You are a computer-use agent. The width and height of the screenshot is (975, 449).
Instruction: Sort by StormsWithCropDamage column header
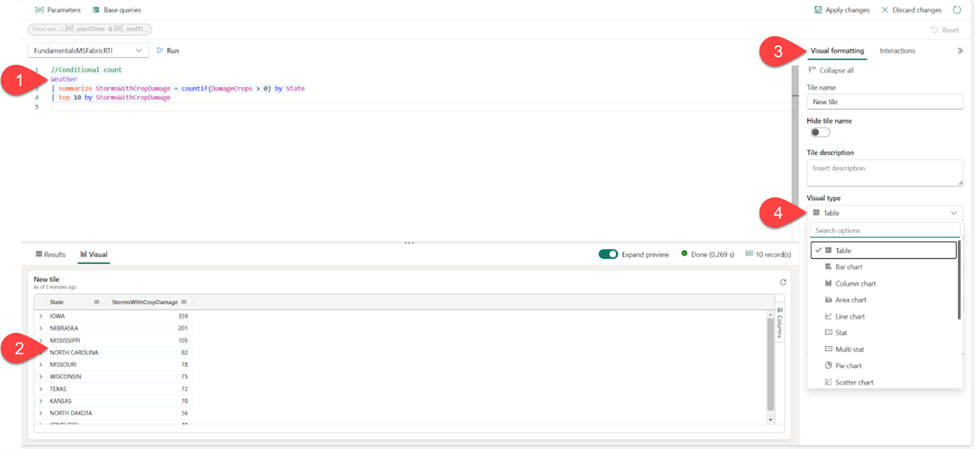pyautogui.click(x=144, y=302)
